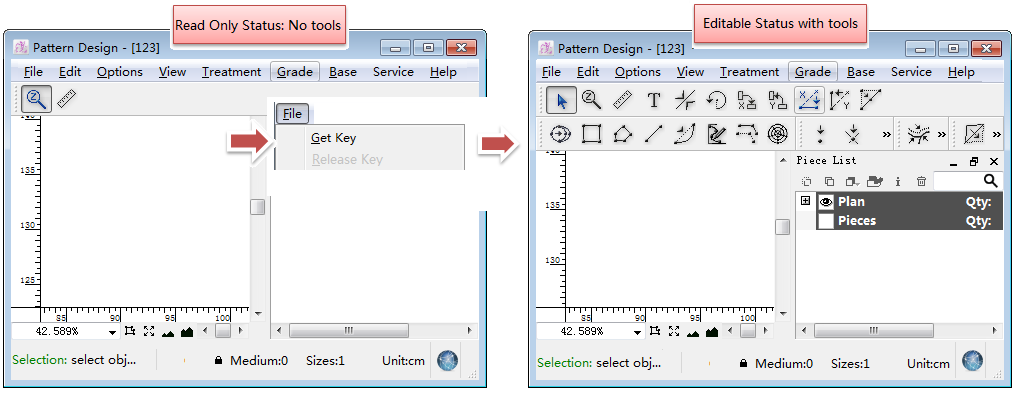
Task: Choose the rectangle drawing tool
Action: point(591,134)
